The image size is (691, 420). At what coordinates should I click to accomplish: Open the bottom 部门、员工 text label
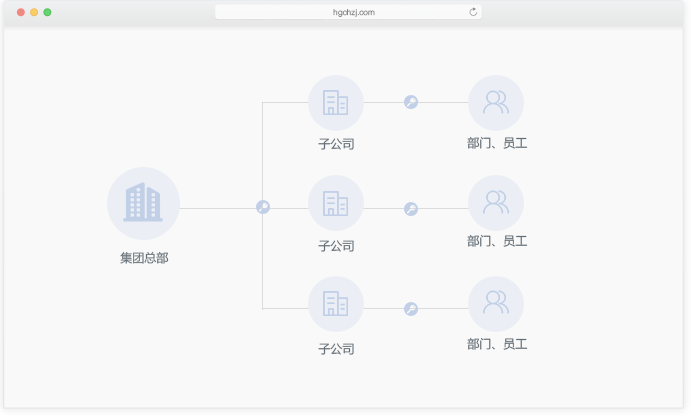pos(497,344)
